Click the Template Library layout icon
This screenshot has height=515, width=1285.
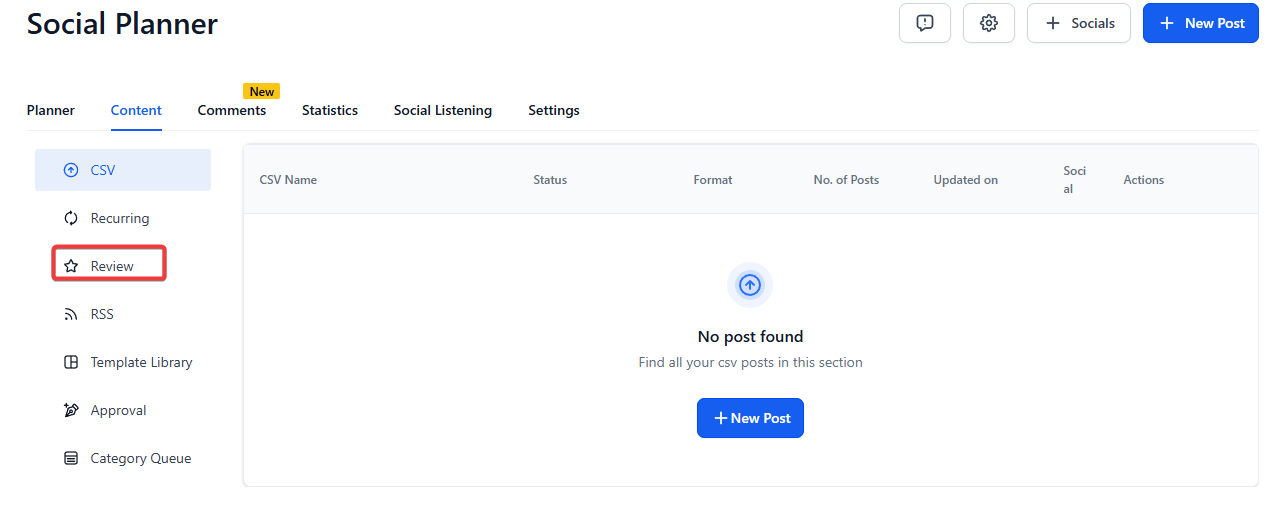[x=71, y=362]
